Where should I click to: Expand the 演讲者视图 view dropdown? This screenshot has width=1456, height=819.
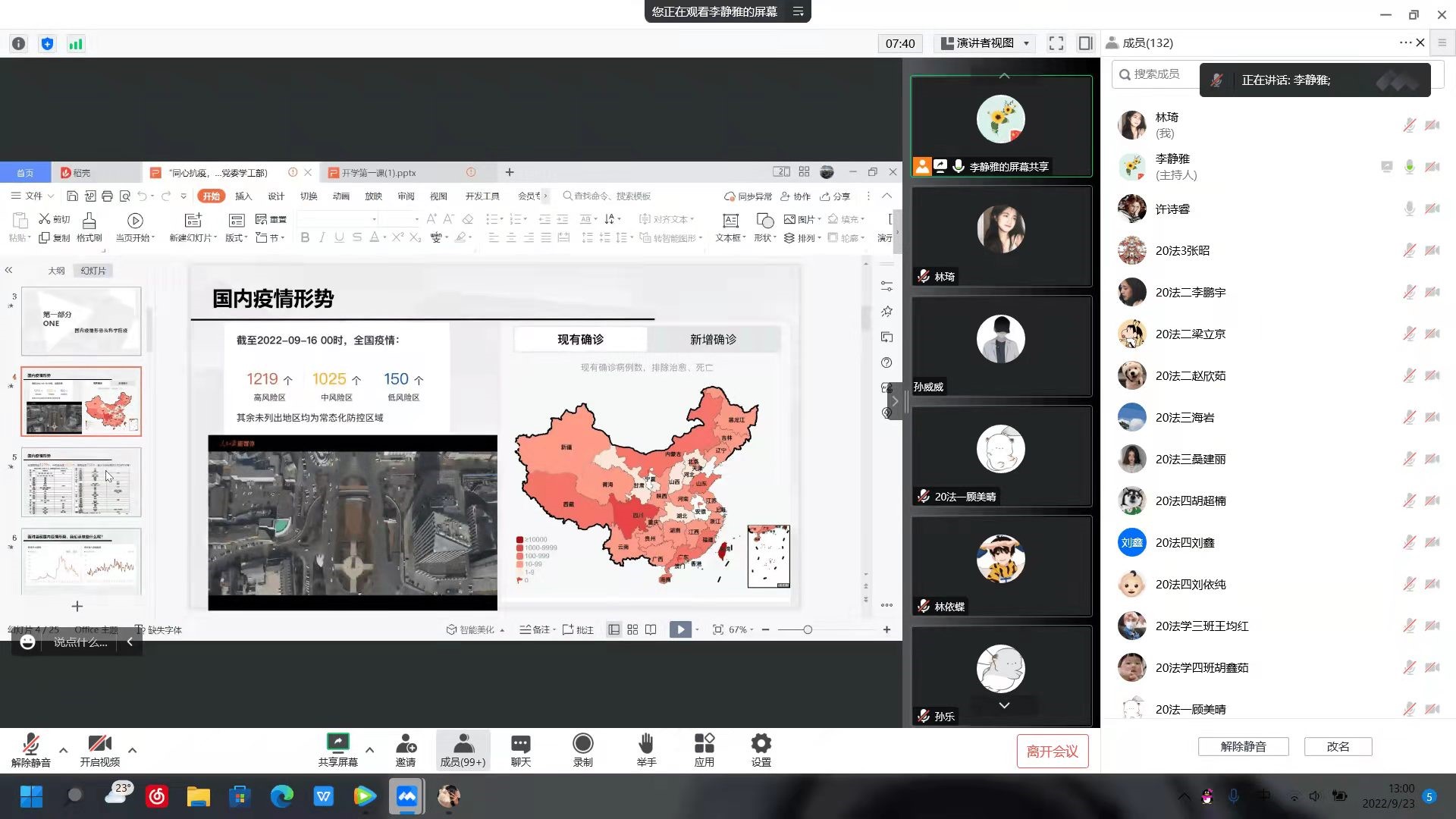point(1026,43)
